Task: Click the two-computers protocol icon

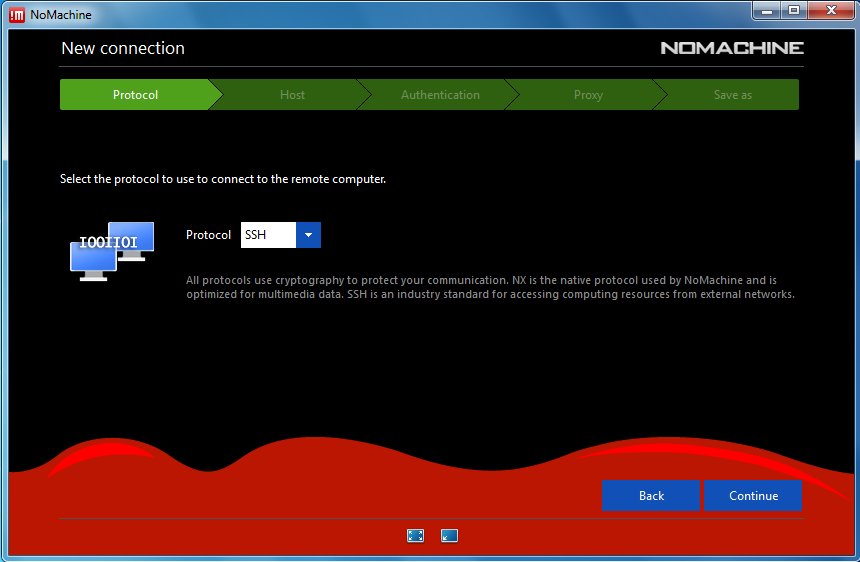Action: pos(111,252)
